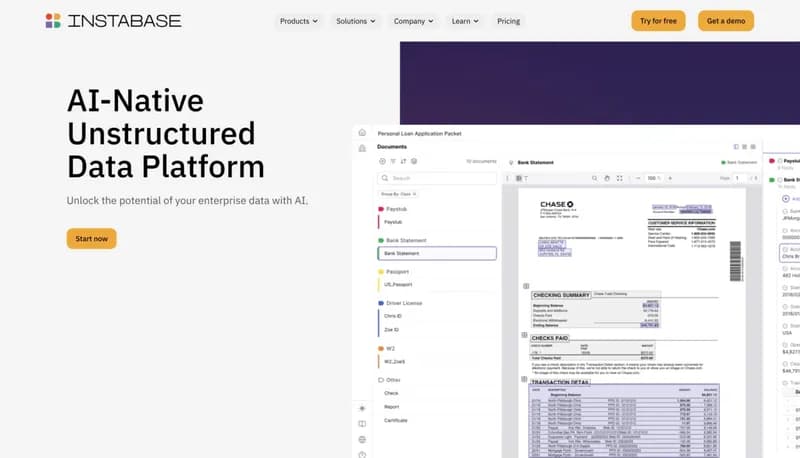Select the Passport class header
Image resolution: width=800 pixels, height=458 pixels.
tap(393, 272)
